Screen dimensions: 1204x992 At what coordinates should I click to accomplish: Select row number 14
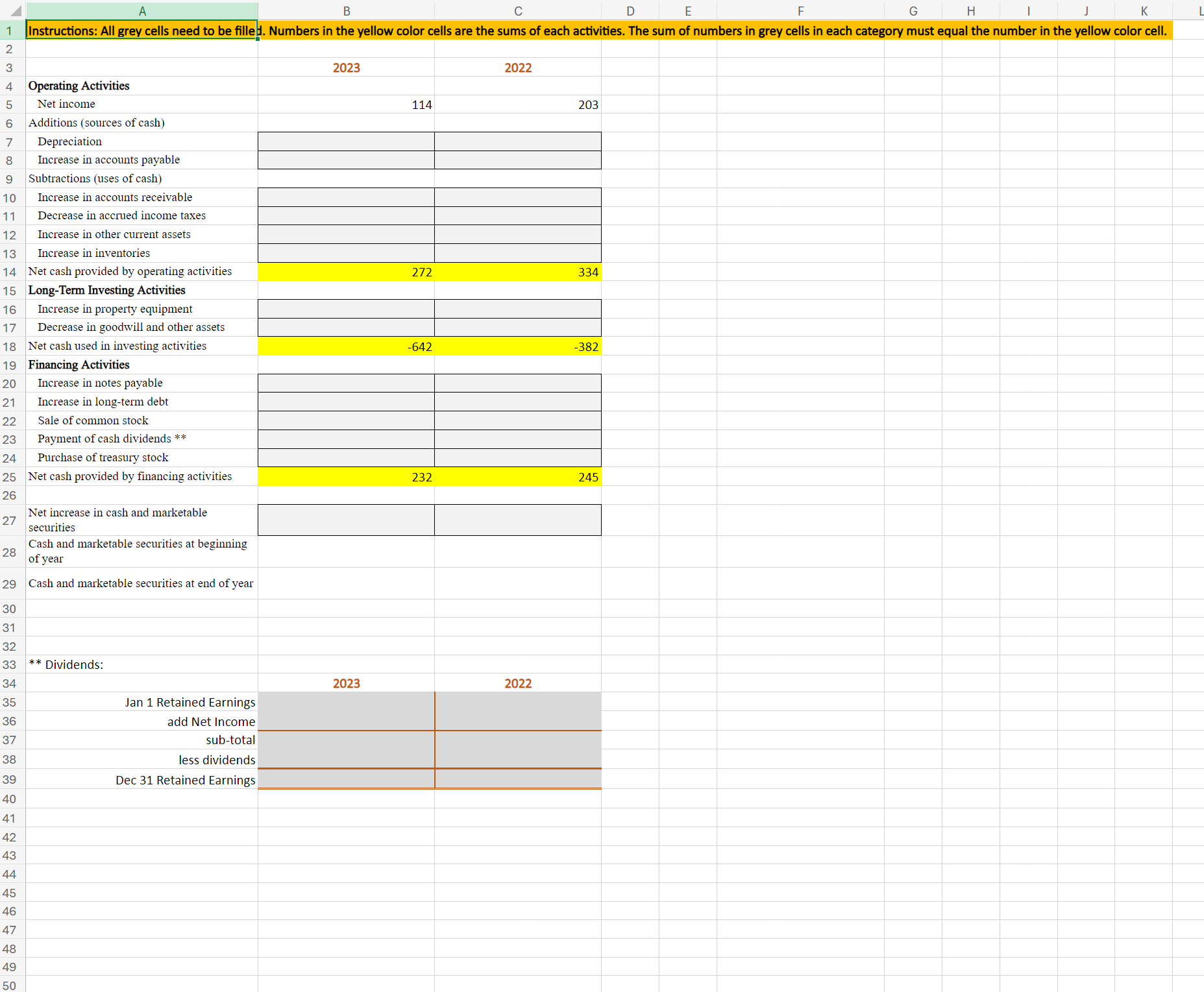click(9, 272)
